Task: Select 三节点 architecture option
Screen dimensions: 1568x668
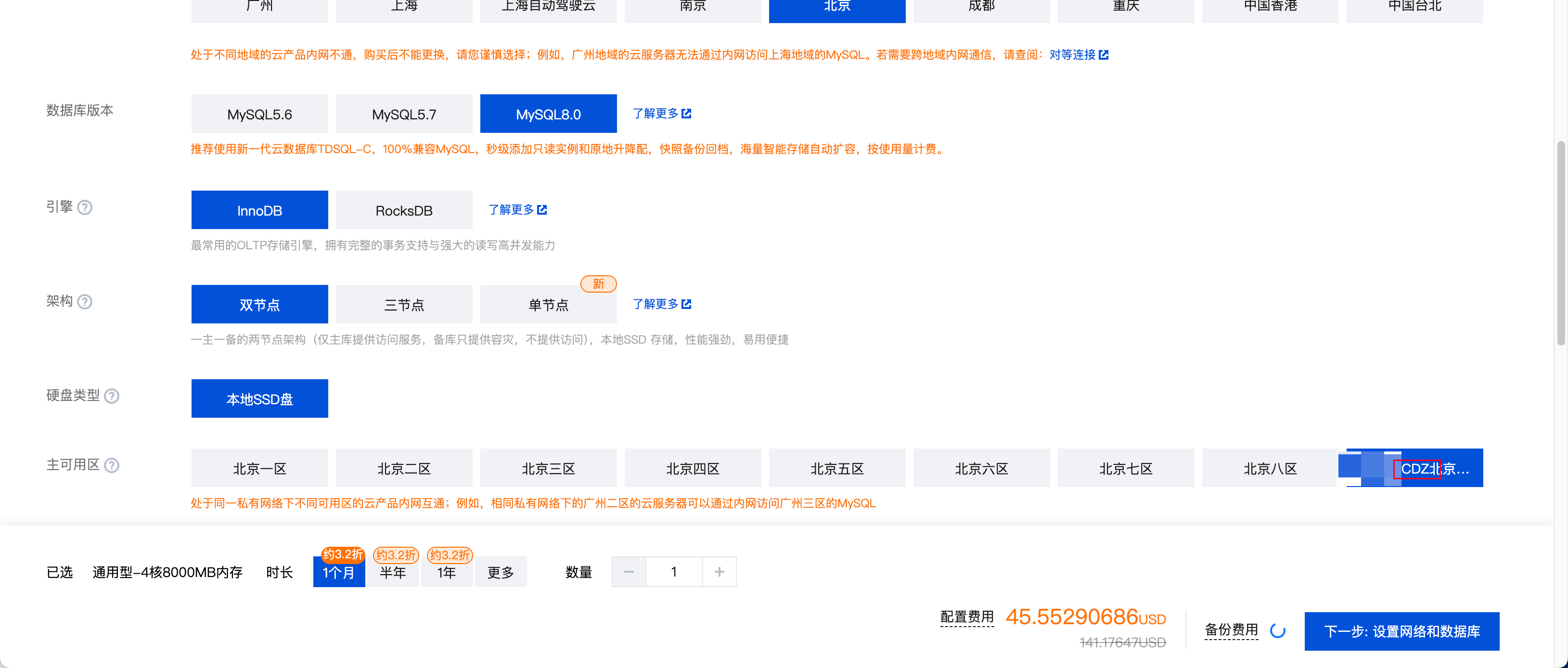Action: click(404, 305)
